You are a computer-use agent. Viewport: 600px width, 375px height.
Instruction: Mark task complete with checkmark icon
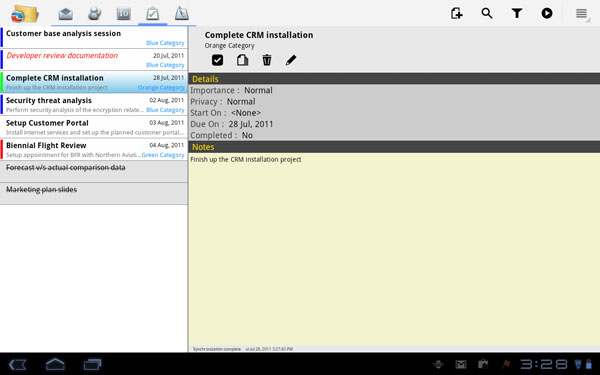click(x=217, y=60)
